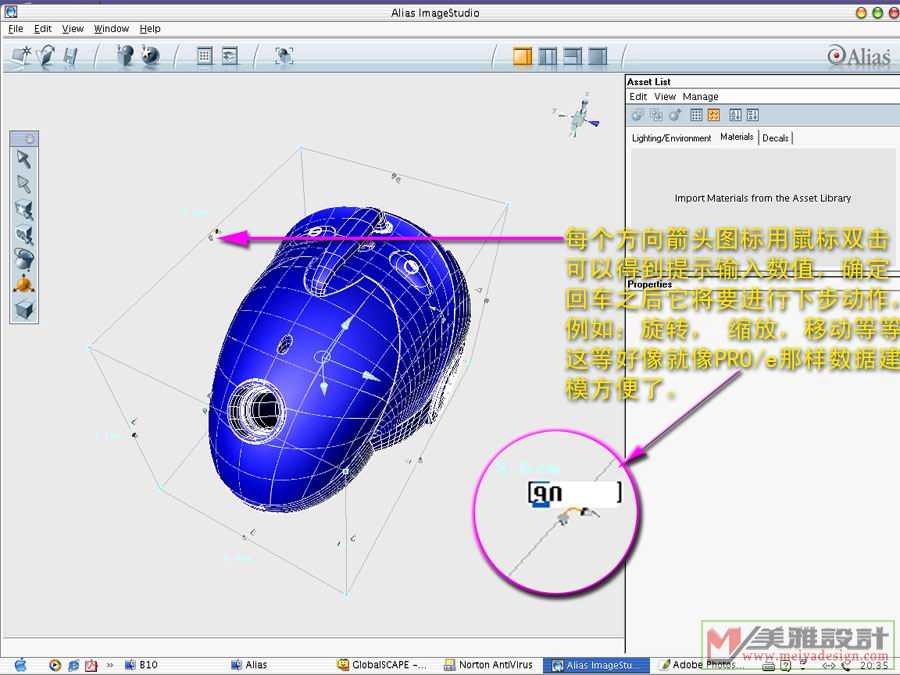Select the fourth layout icon on toolbar

pyautogui.click(x=598, y=56)
